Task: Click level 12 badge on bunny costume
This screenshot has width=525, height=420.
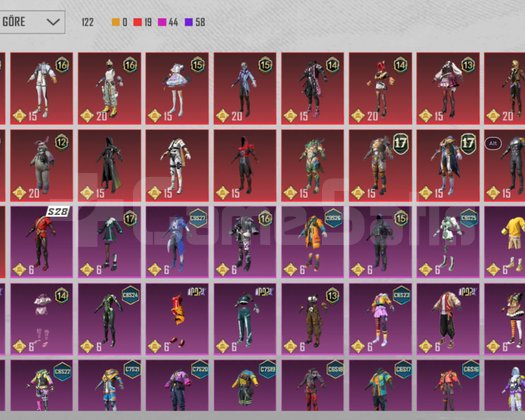Action: pos(62,142)
